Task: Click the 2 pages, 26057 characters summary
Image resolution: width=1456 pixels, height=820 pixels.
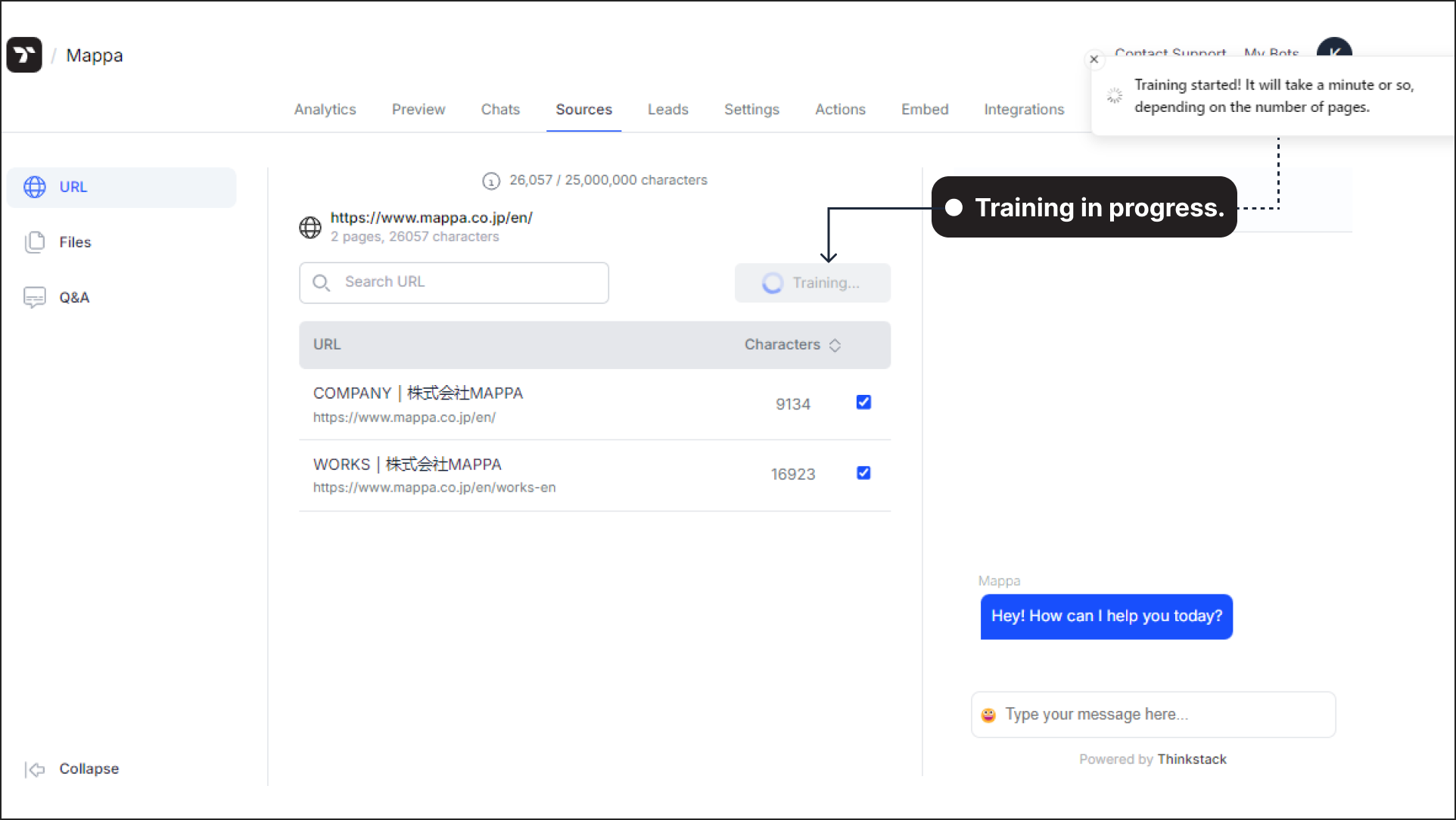Action: click(x=415, y=237)
